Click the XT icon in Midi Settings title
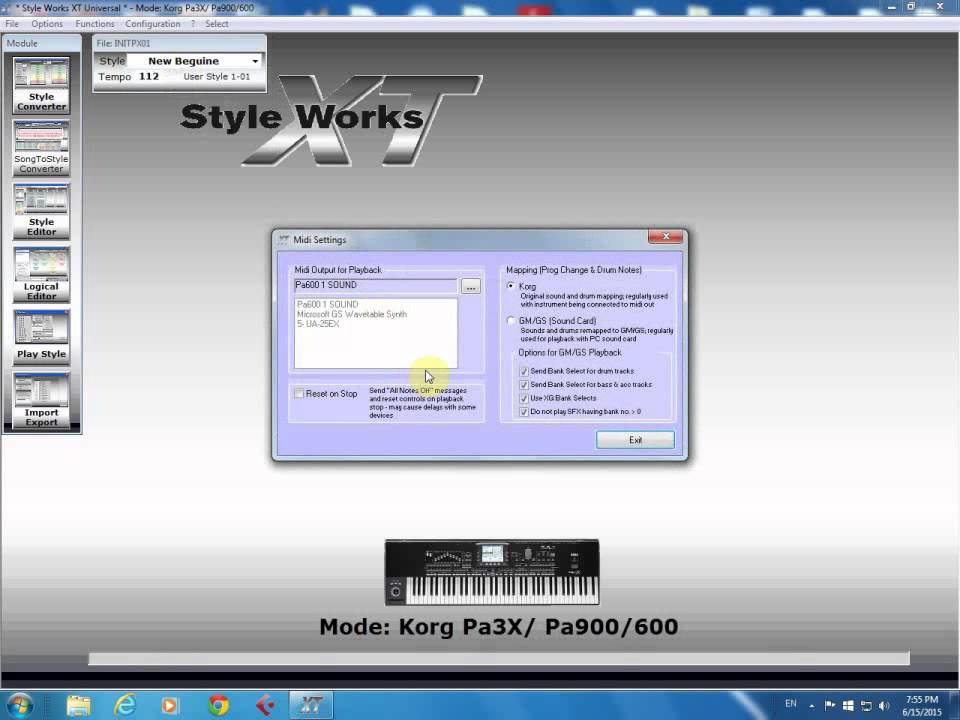The height and width of the screenshot is (720, 960). pyautogui.click(x=283, y=239)
